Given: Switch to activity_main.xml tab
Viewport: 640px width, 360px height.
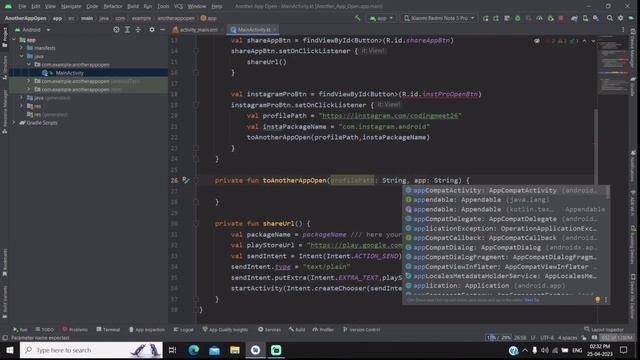Looking at the screenshot, I should 198,30.
